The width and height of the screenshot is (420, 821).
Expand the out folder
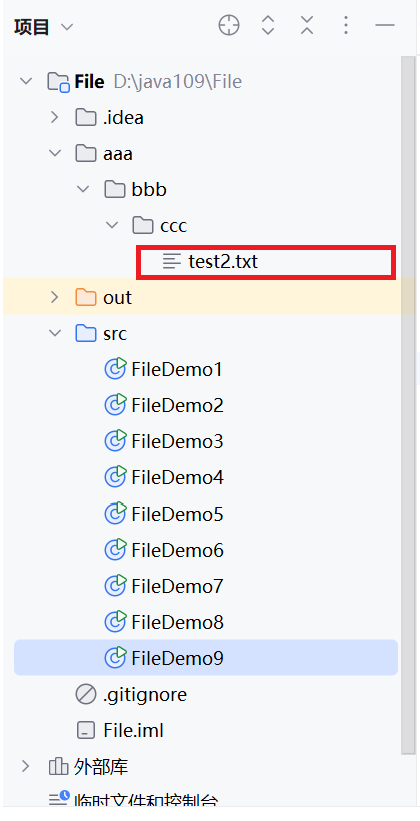click(x=54, y=297)
